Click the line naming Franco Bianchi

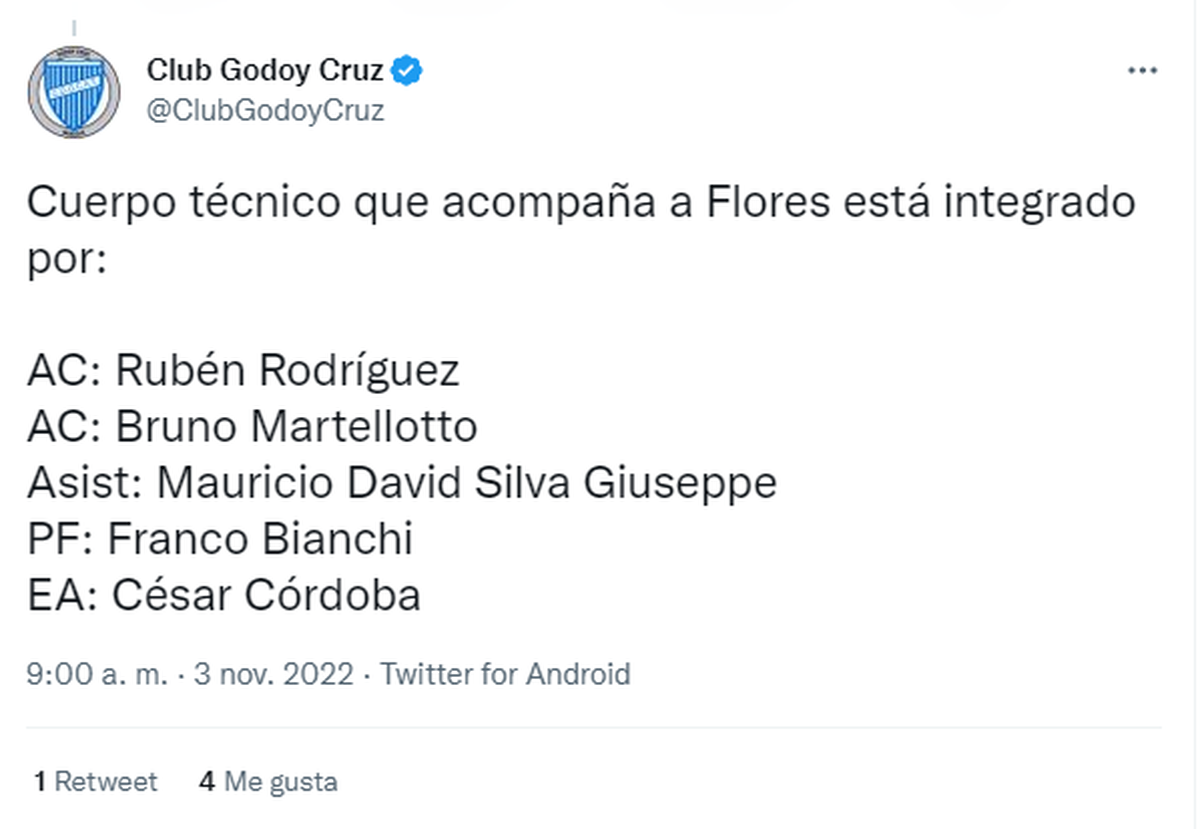(x=220, y=538)
